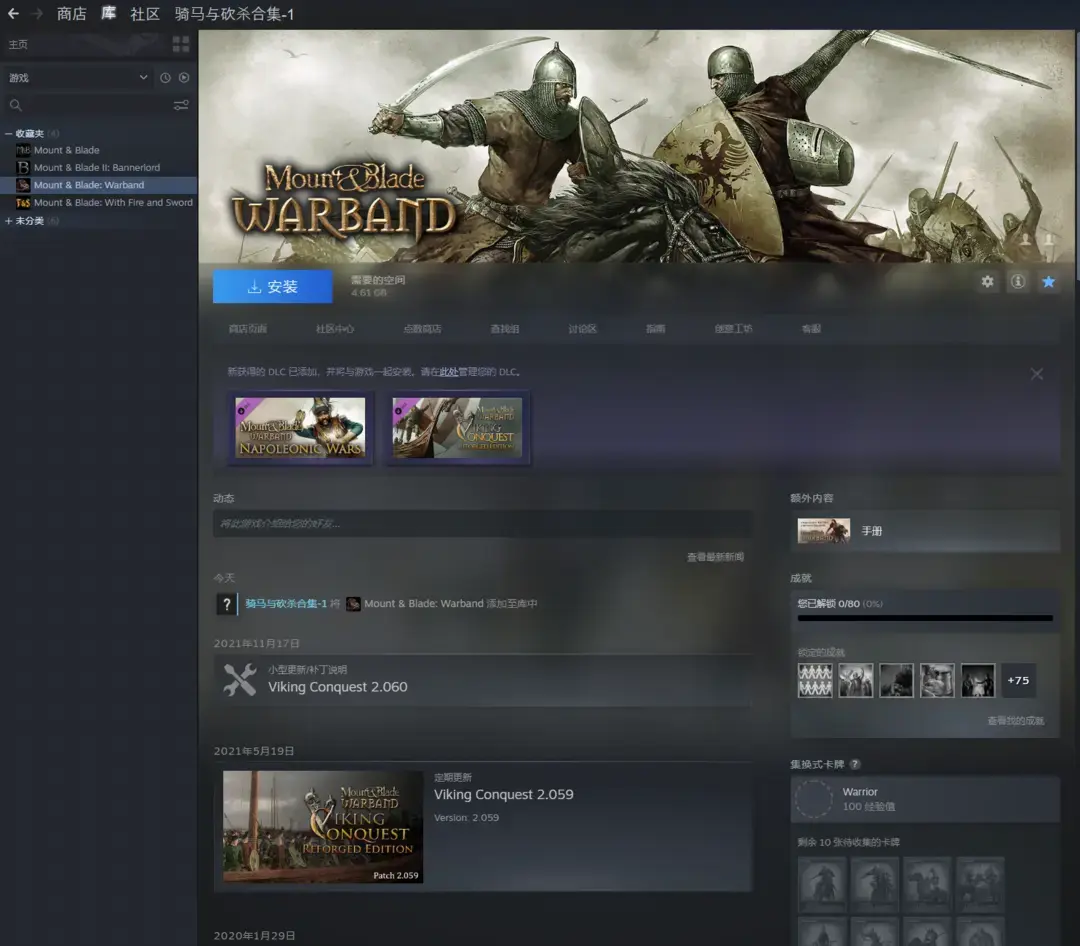The image size is (1080, 946).
Task: Open the Warrior badge 100 经验值 row
Action: (925, 799)
